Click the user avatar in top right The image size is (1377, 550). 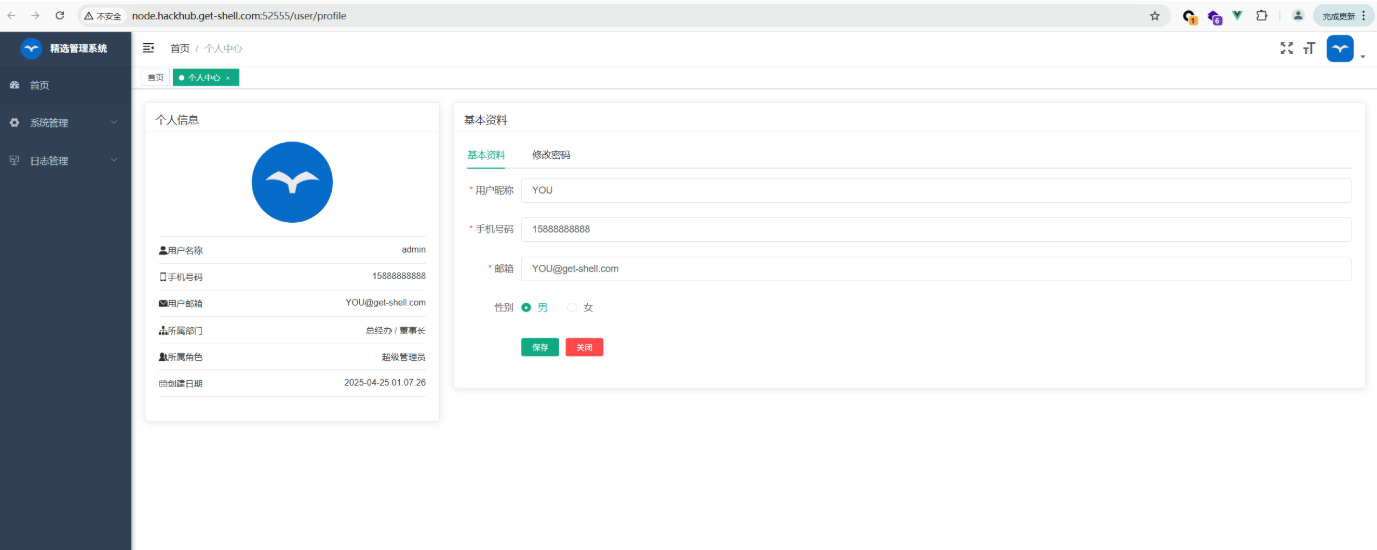(1339, 48)
